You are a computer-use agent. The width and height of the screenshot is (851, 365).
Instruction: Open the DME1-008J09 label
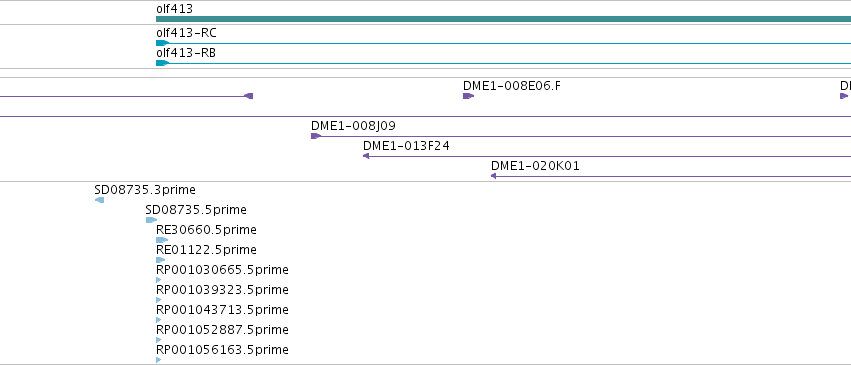click(353, 126)
